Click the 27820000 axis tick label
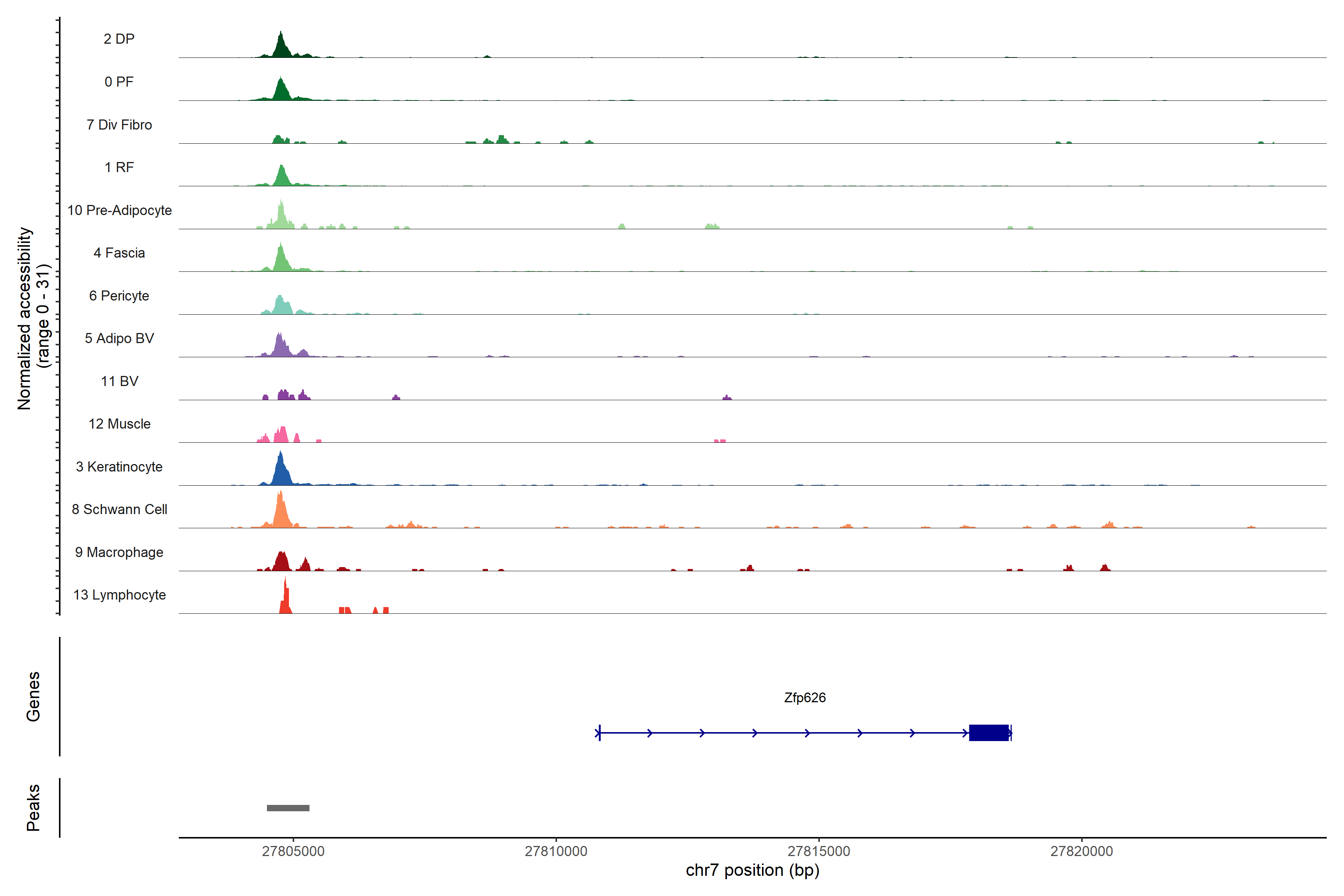 [x=1082, y=851]
